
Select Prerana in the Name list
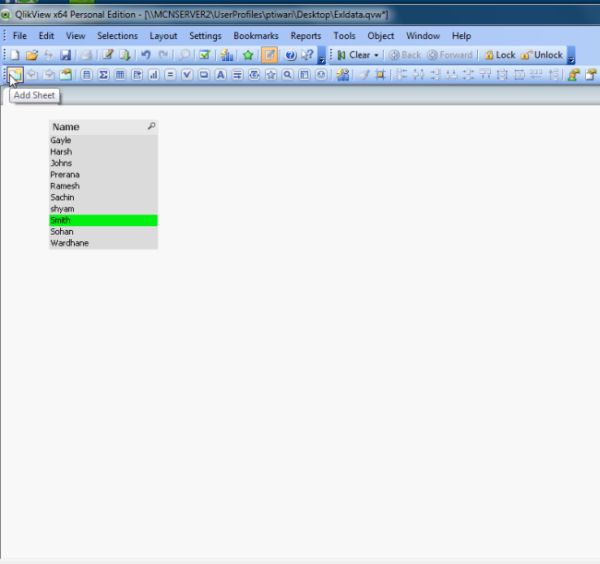click(x=103, y=174)
